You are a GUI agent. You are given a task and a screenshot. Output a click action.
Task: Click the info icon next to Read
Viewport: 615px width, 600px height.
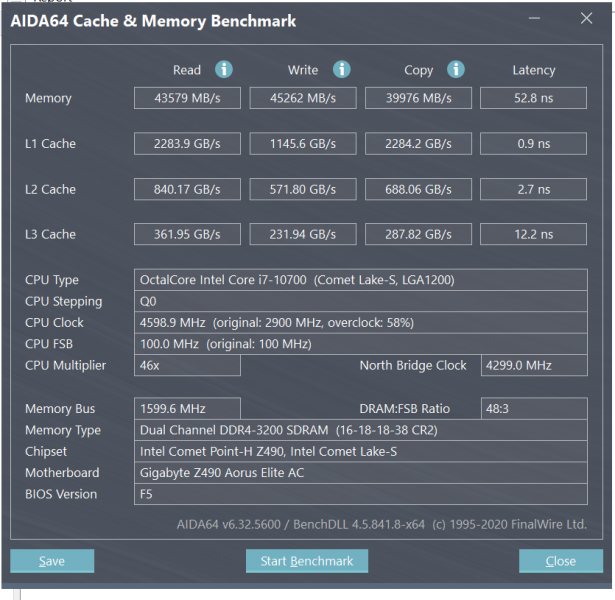coord(224,69)
